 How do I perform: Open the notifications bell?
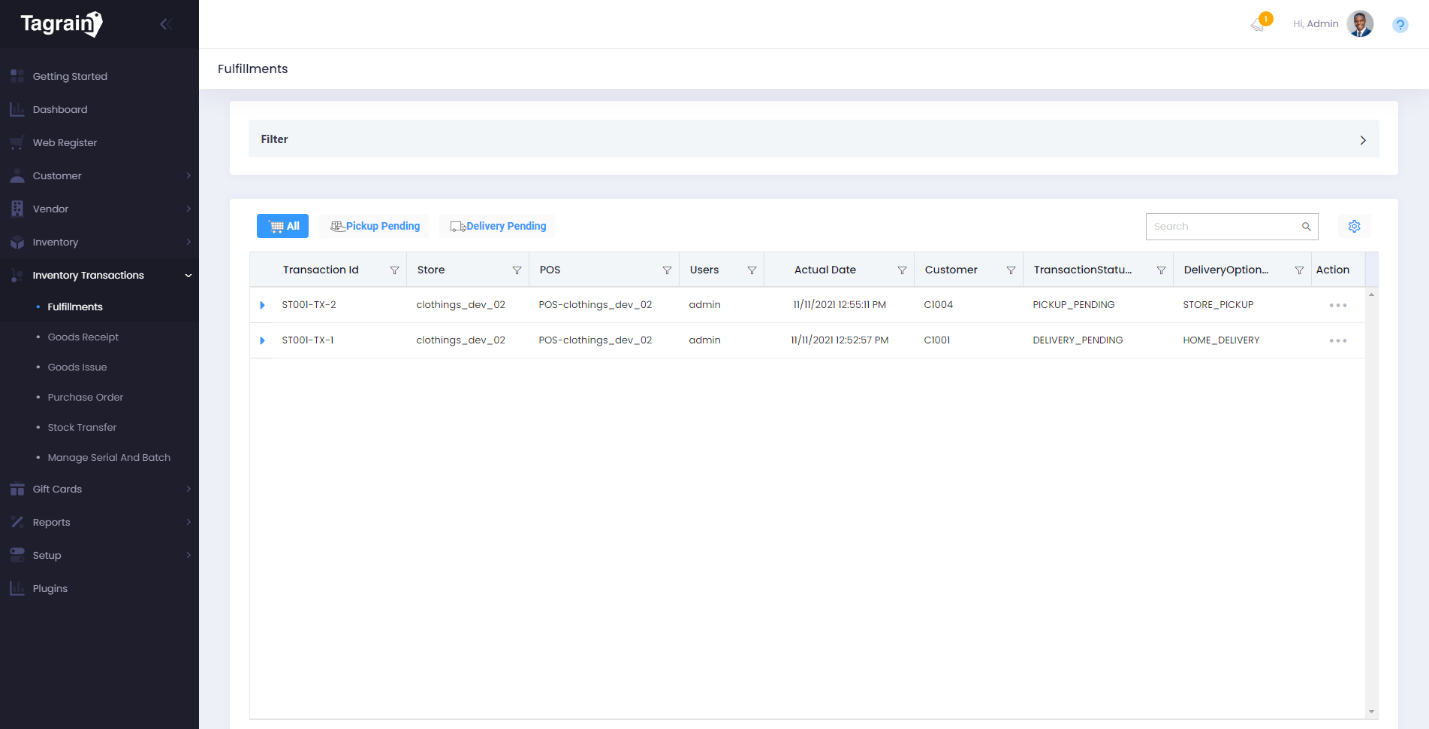pos(1258,23)
